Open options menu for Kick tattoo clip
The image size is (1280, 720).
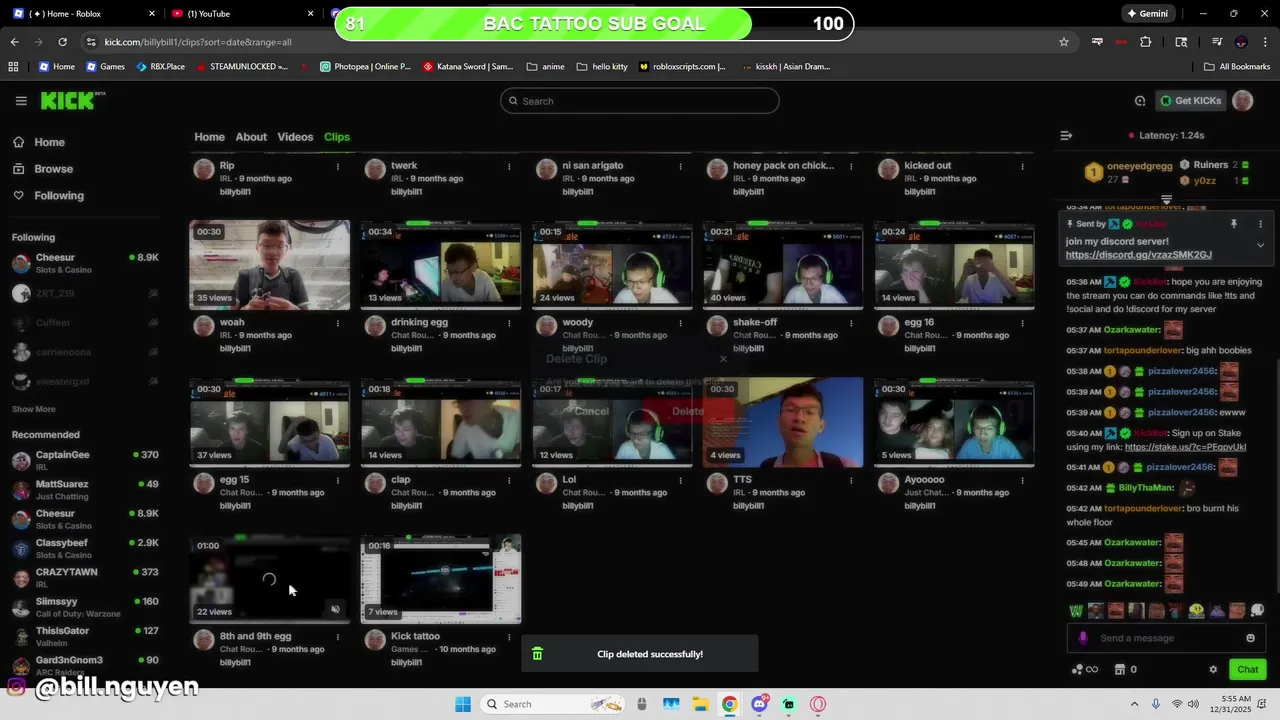coord(509,638)
